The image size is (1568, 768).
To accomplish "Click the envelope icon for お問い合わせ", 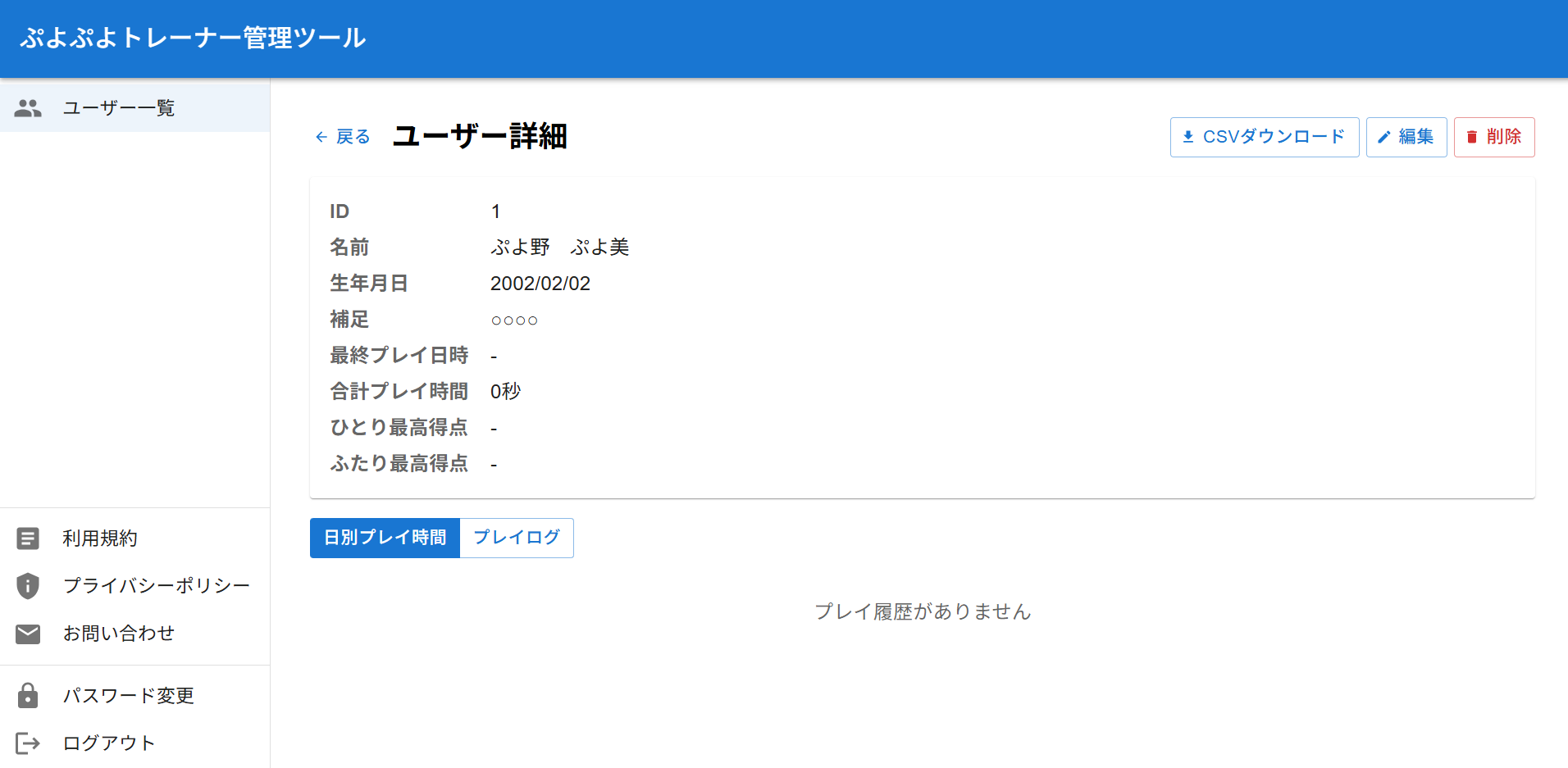I will click(28, 634).
